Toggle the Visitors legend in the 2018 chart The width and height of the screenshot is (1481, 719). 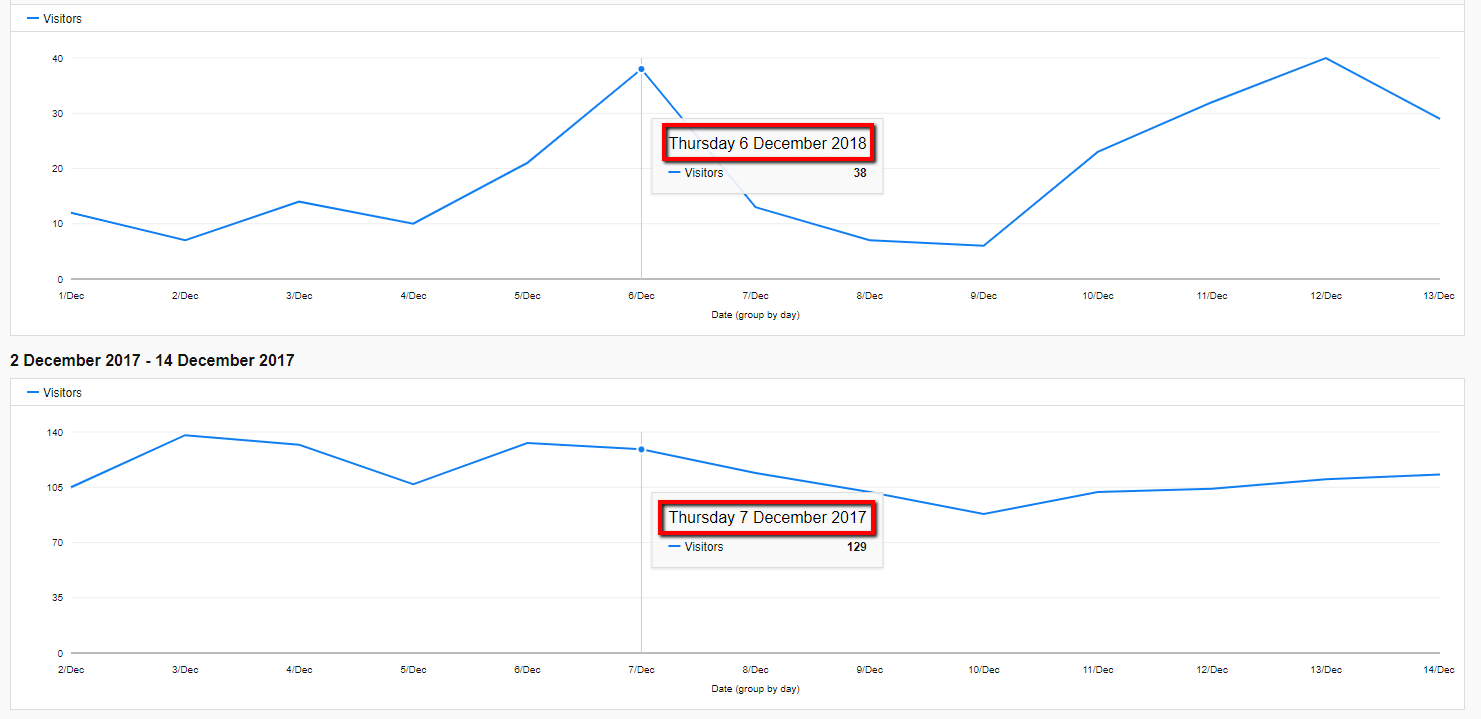pyautogui.click(x=55, y=19)
